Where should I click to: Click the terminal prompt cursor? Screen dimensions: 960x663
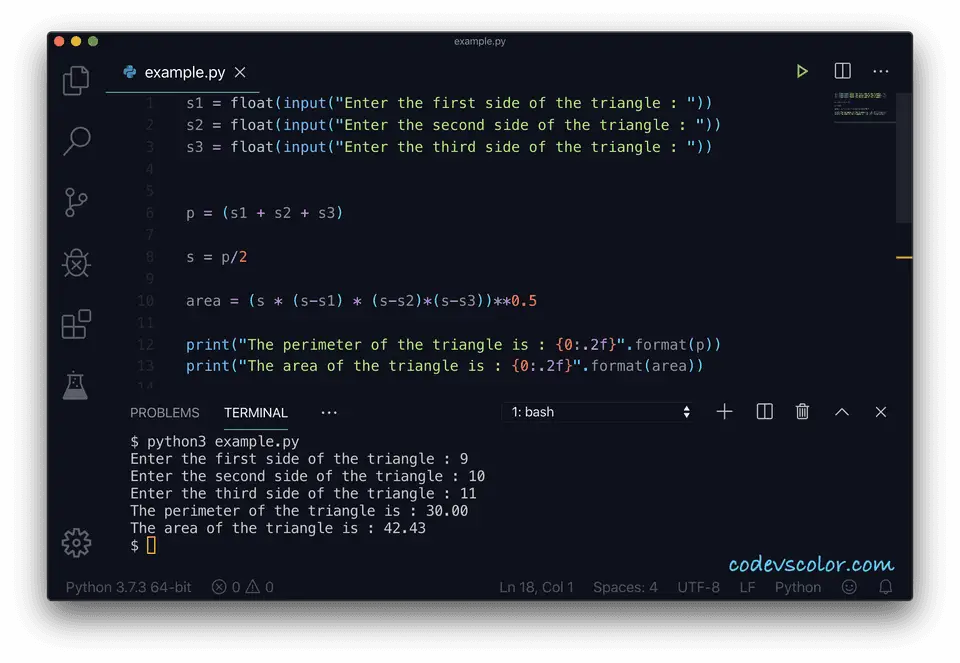(x=151, y=545)
